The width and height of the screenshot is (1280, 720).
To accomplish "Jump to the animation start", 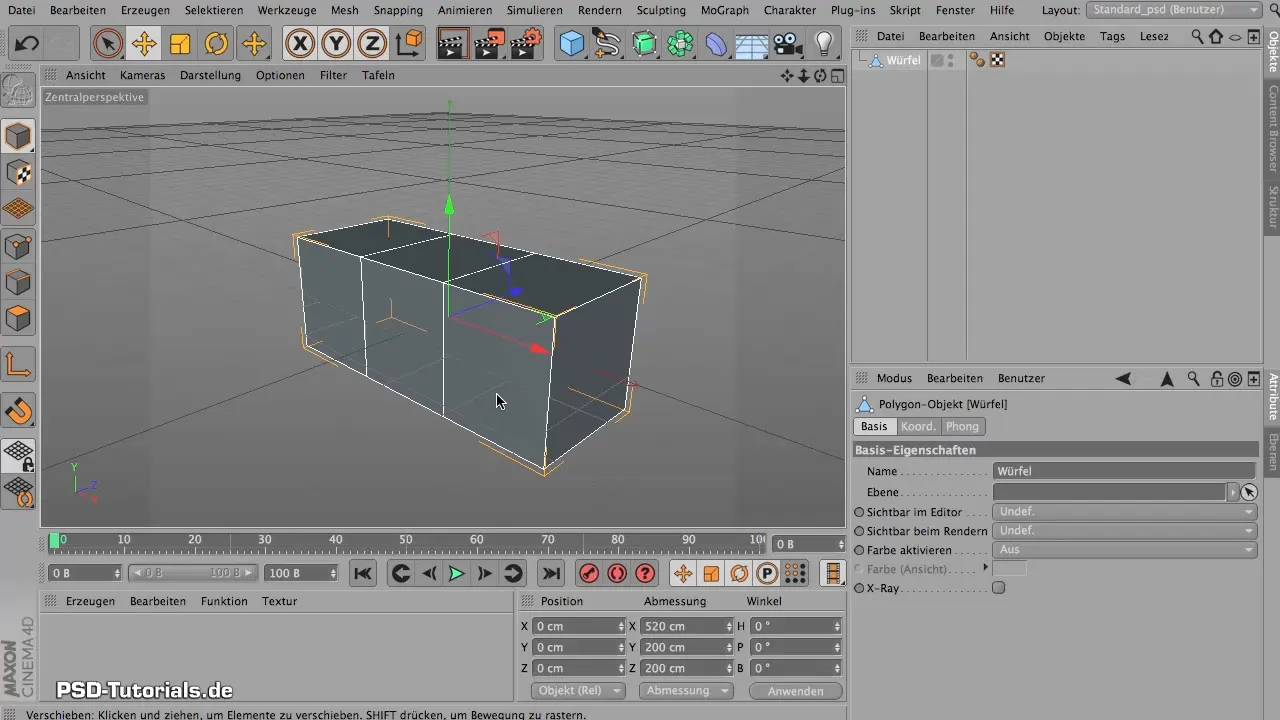I will 363,573.
